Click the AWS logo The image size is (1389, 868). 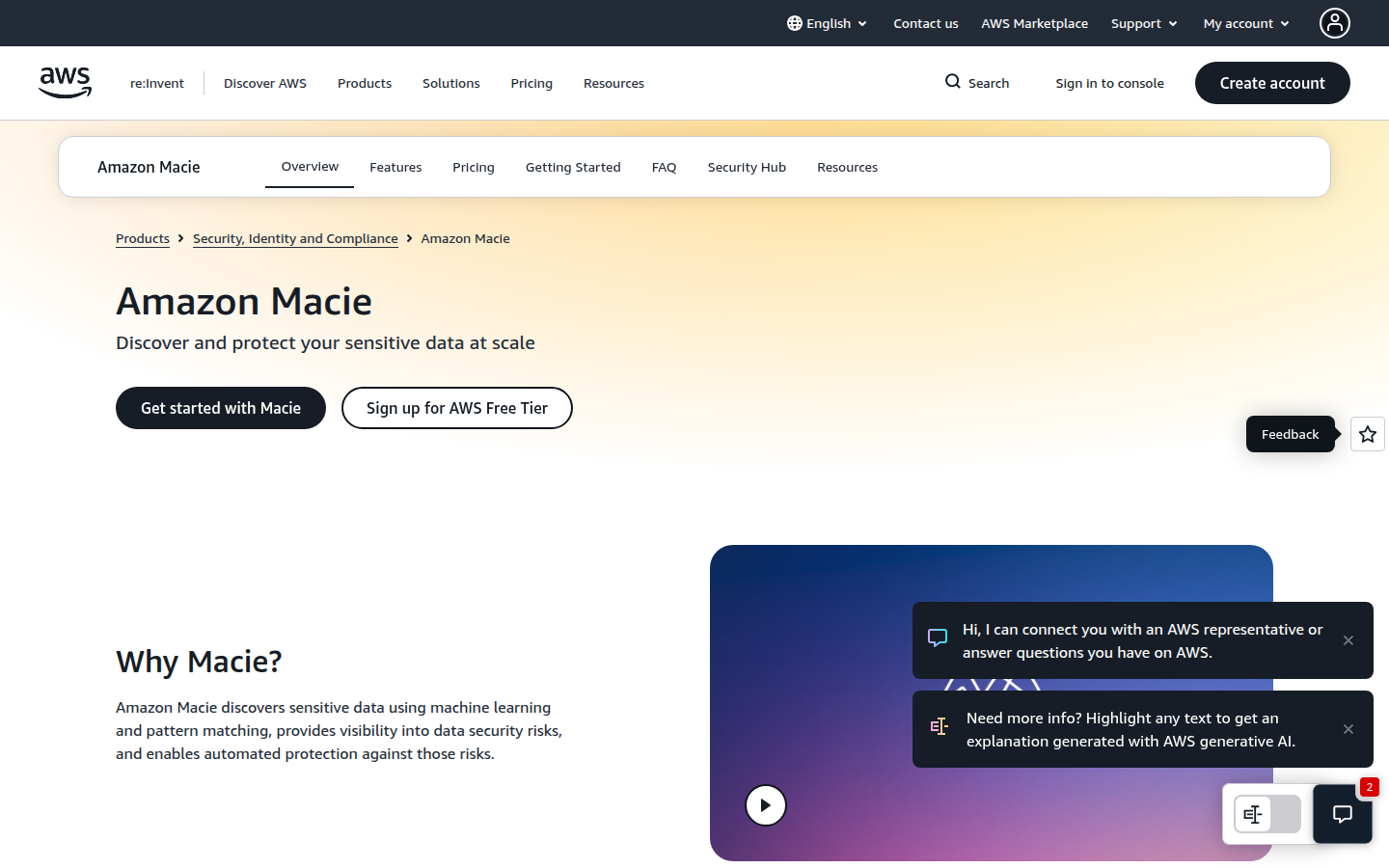[66, 83]
